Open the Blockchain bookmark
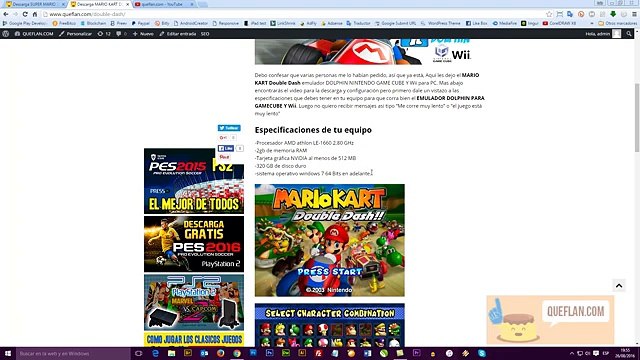The image size is (640, 360). (93, 23)
